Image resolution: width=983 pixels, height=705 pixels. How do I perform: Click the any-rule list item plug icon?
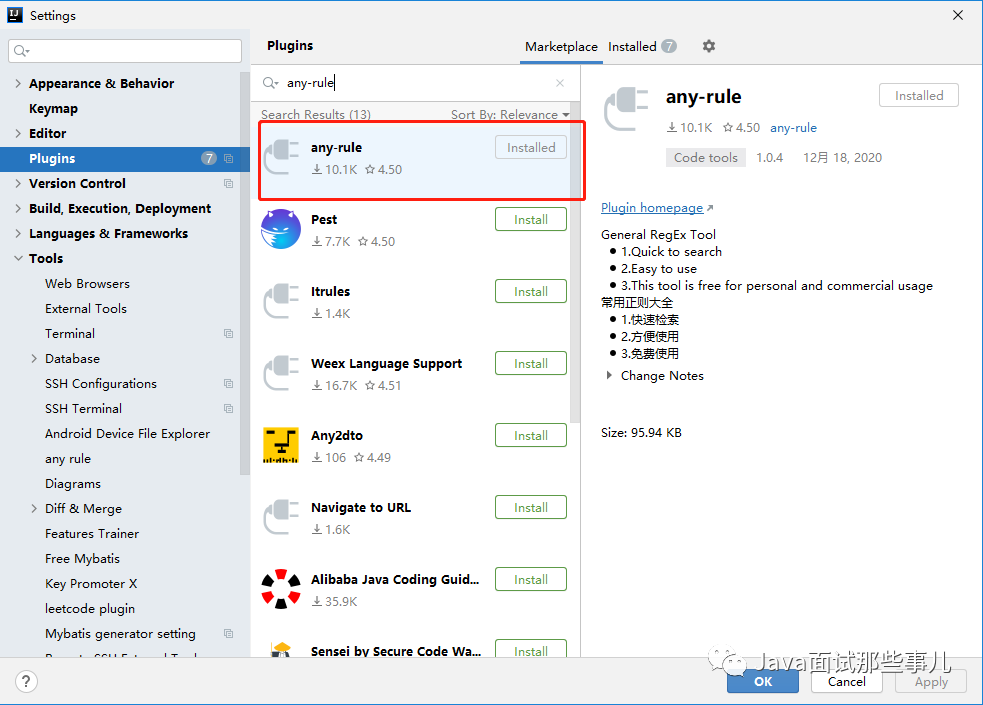coord(281,157)
